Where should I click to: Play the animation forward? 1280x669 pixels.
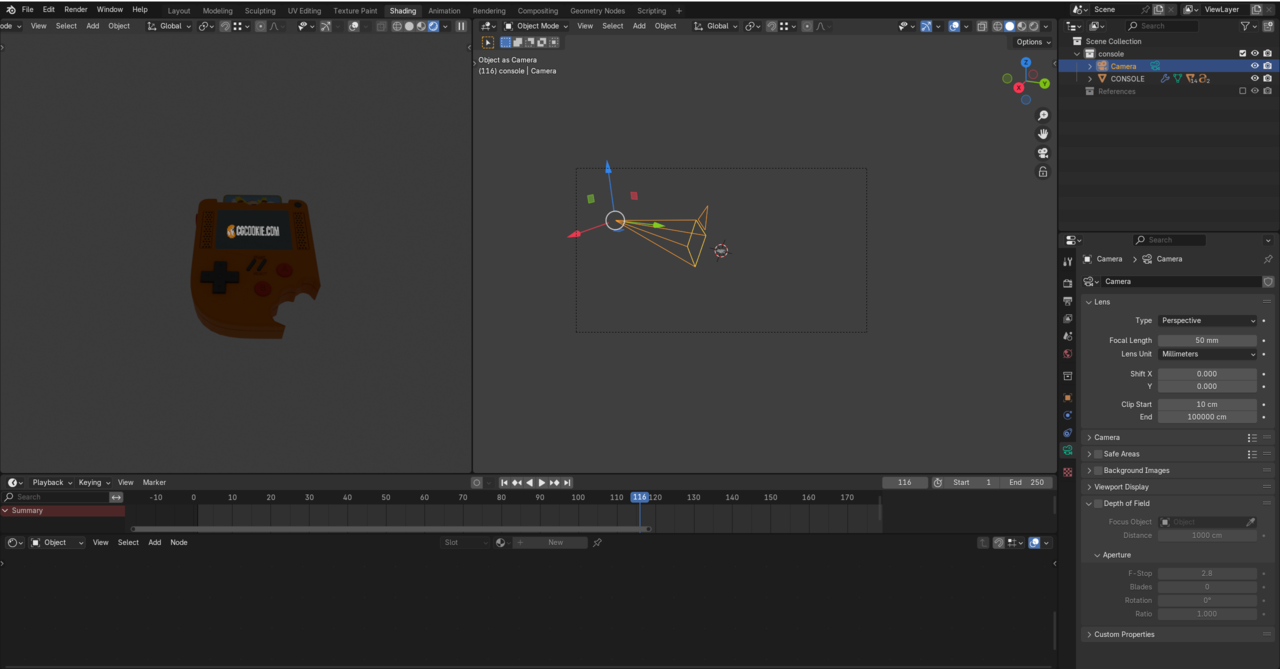(542, 483)
